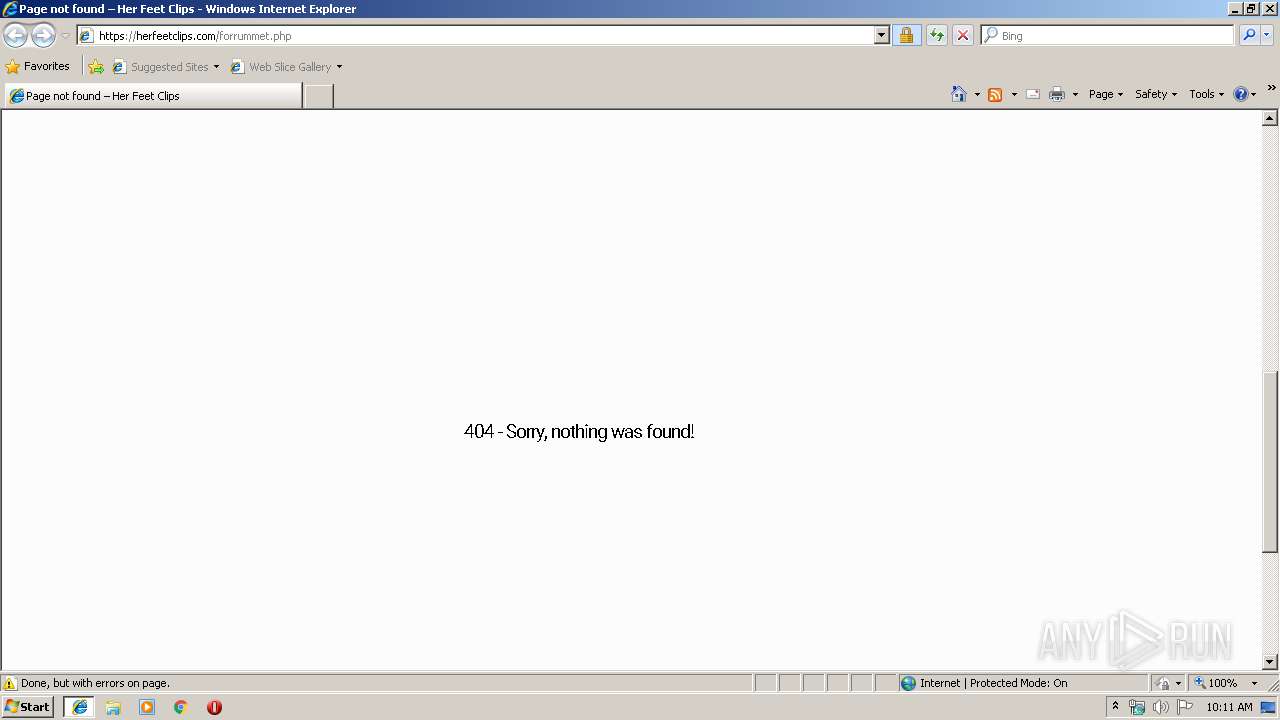
Task: Click the 10:11 AM system clock
Action: point(1229,707)
